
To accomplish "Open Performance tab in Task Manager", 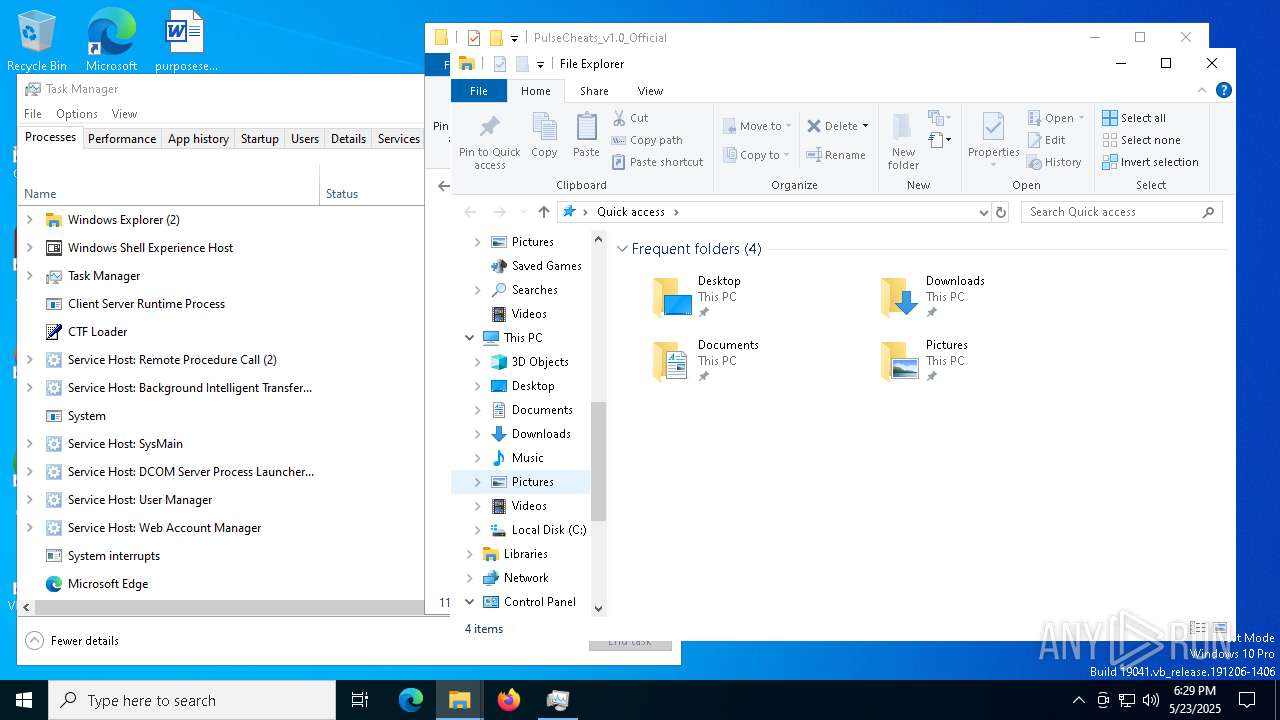I will click(122, 139).
